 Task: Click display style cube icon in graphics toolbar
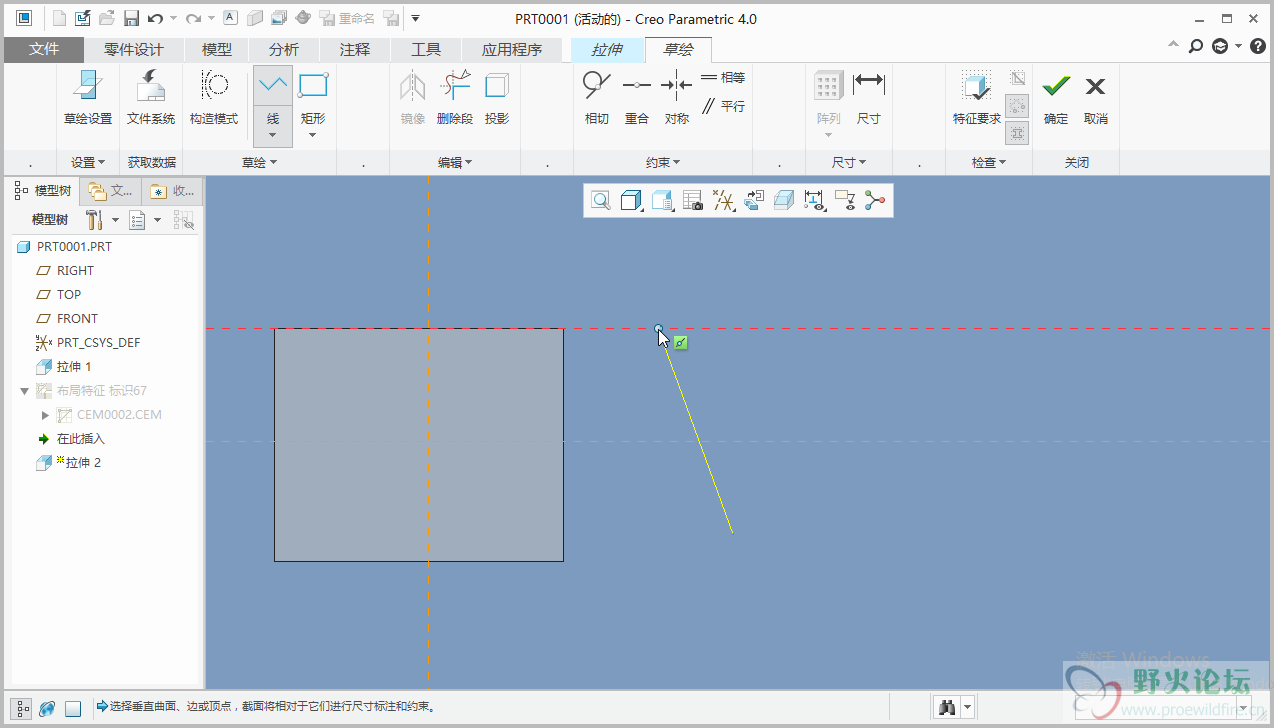631,201
